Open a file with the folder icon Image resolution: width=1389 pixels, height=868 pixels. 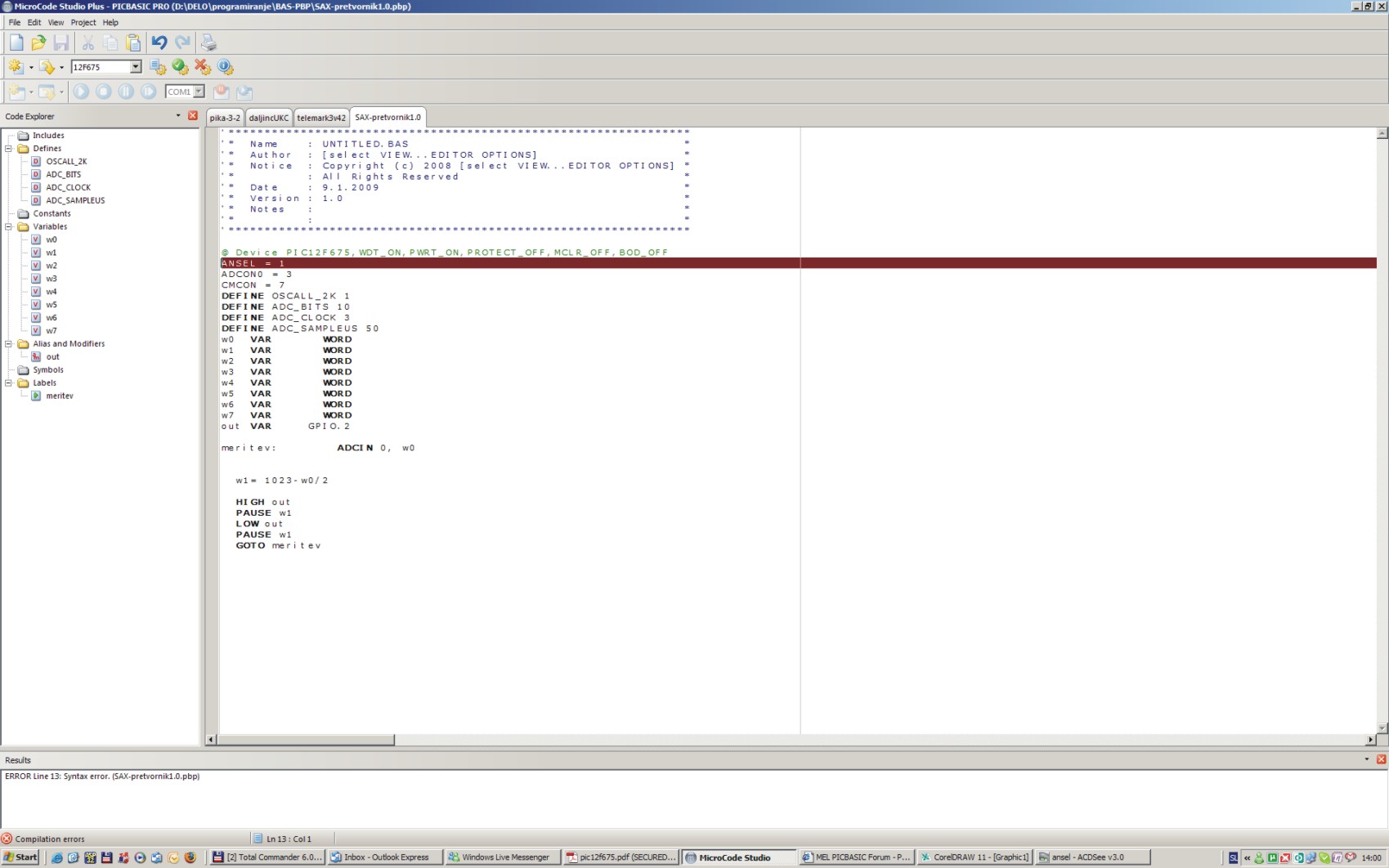38,43
